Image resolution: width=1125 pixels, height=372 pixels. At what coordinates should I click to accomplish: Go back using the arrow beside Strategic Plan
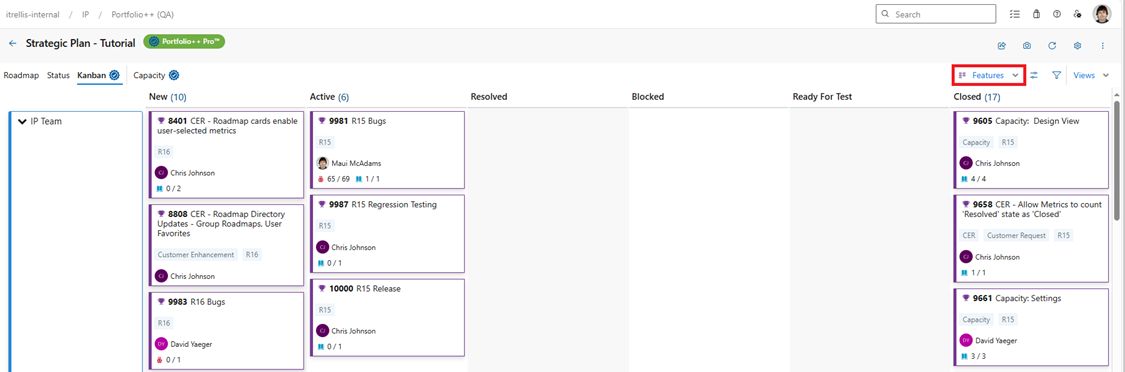tap(12, 43)
